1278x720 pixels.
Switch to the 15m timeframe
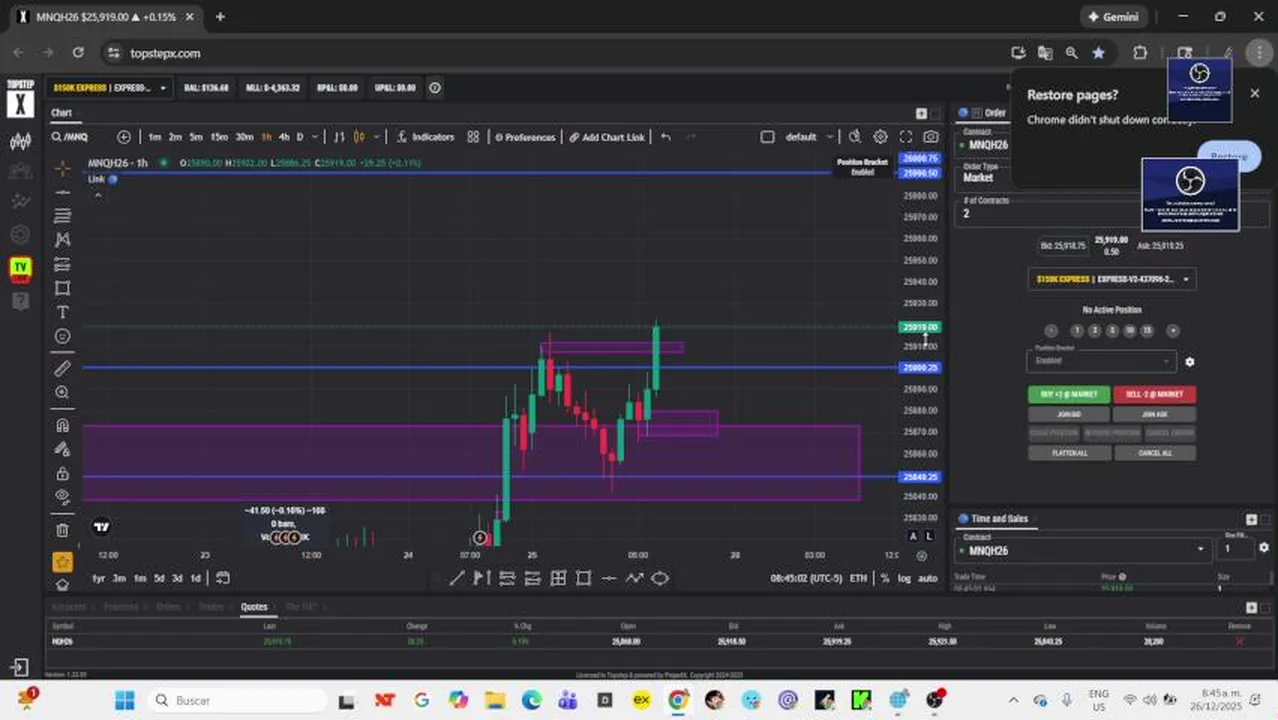click(218, 137)
